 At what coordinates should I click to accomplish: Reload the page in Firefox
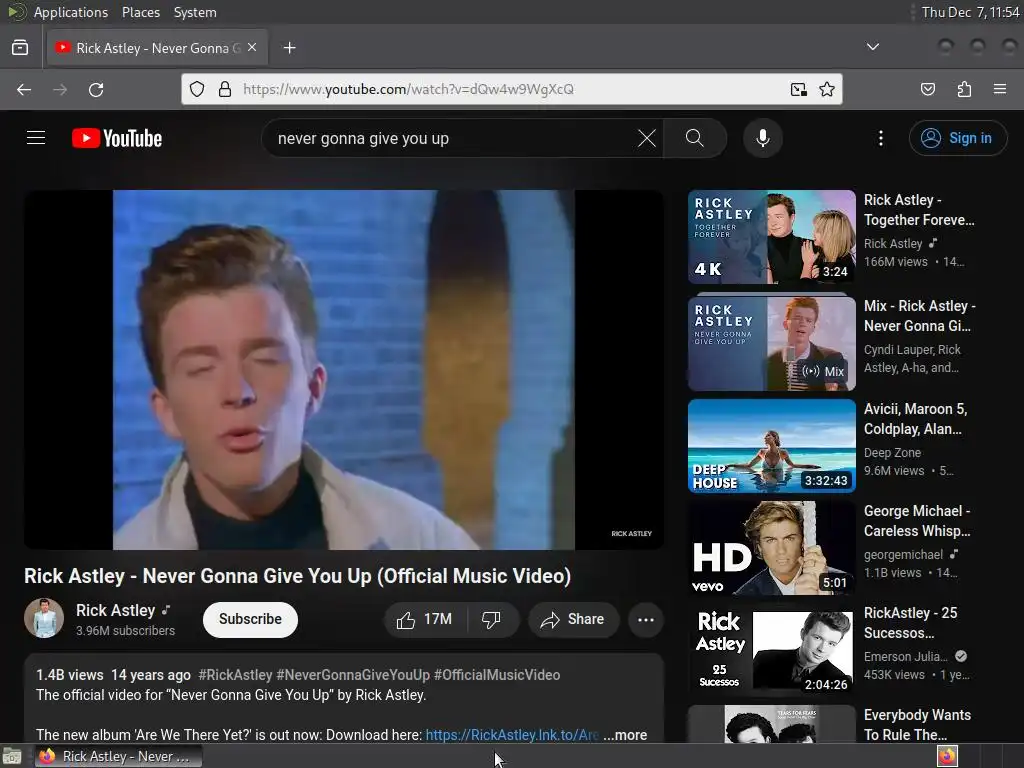click(x=96, y=89)
